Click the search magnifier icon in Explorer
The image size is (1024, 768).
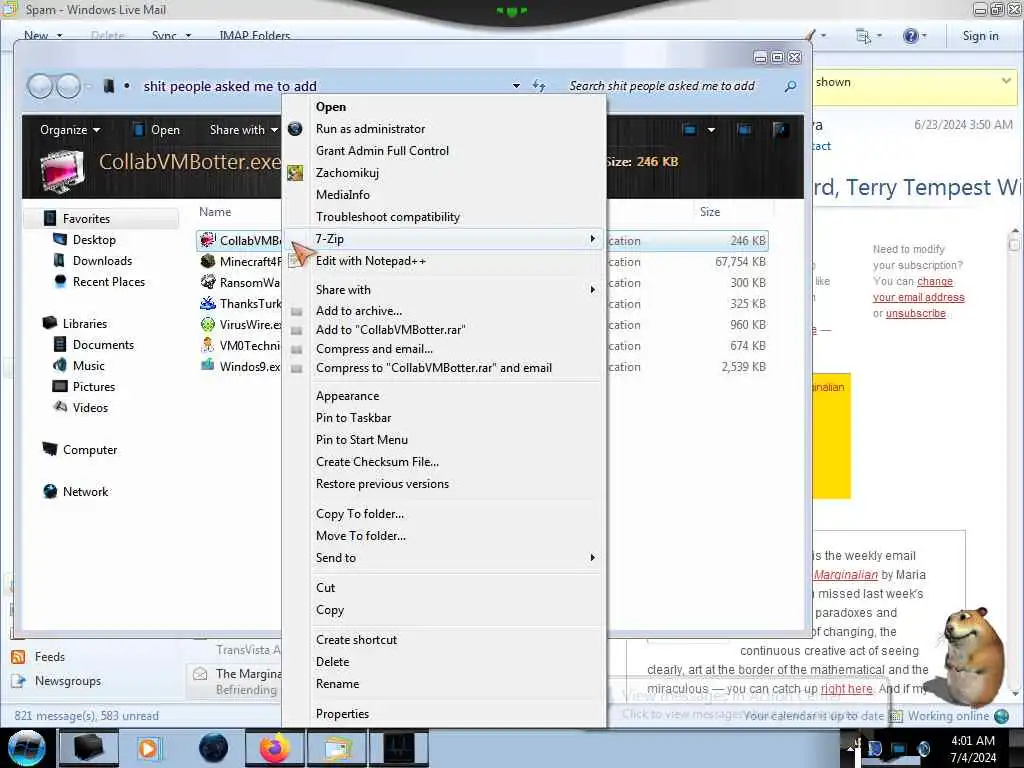point(790,86)
